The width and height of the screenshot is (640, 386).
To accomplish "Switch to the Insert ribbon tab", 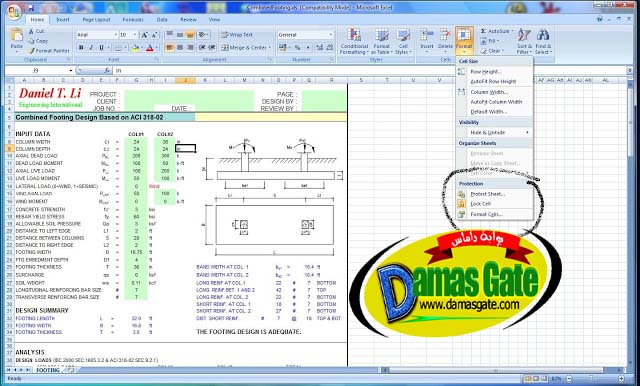I will (63, 20).
